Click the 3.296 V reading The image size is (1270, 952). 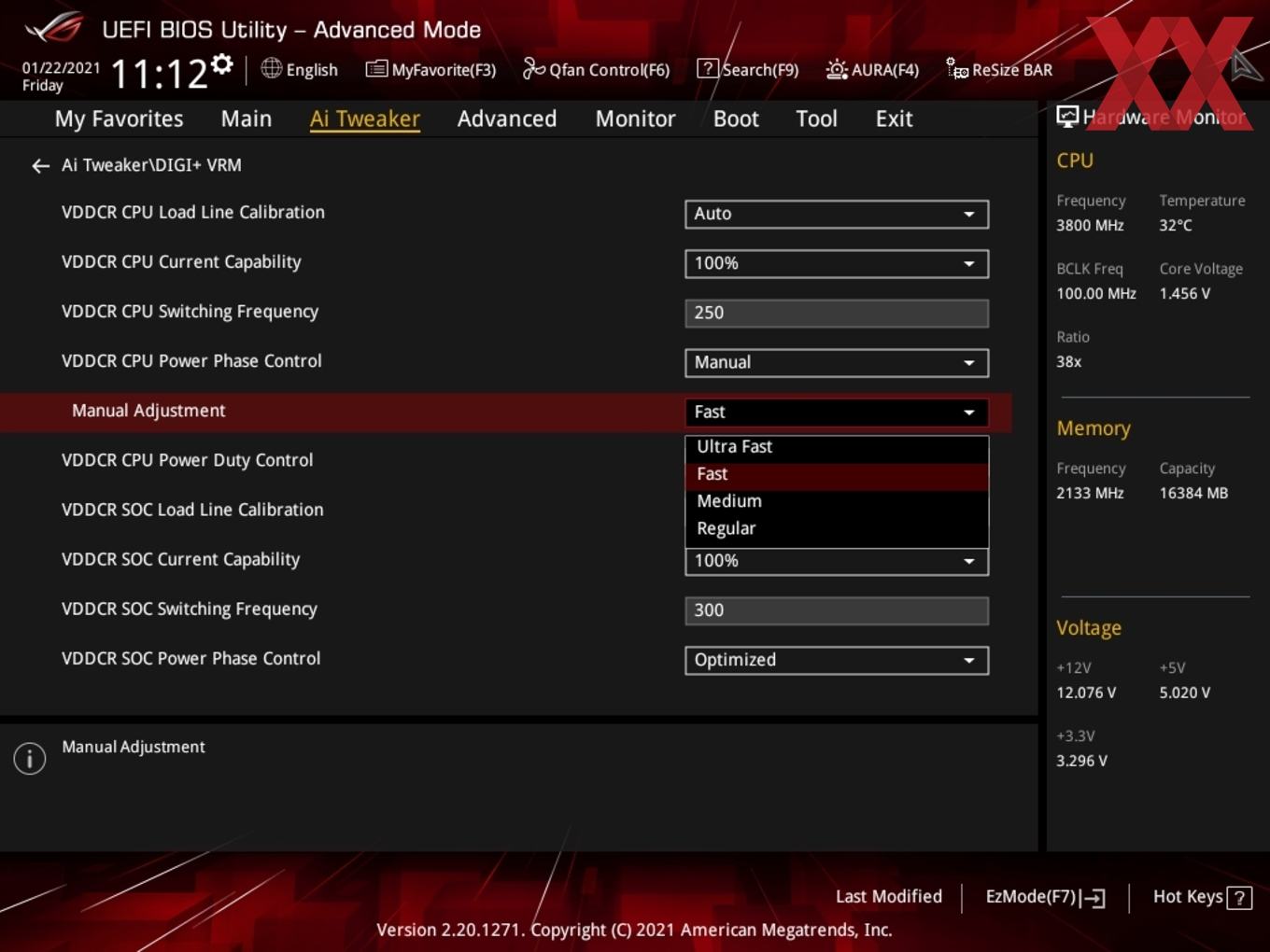point(1081,761)
